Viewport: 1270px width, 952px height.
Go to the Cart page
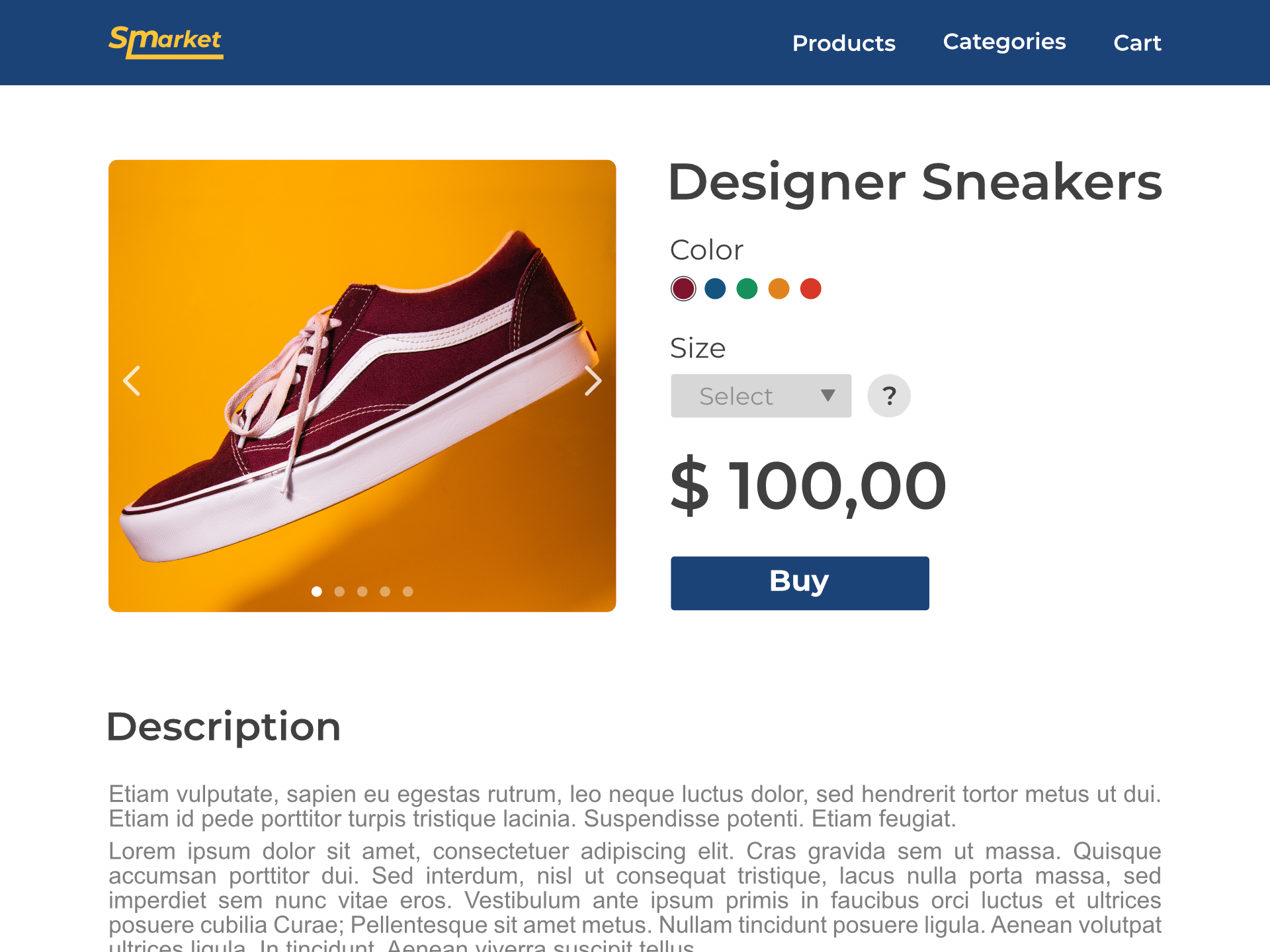tap(1137, 43)
